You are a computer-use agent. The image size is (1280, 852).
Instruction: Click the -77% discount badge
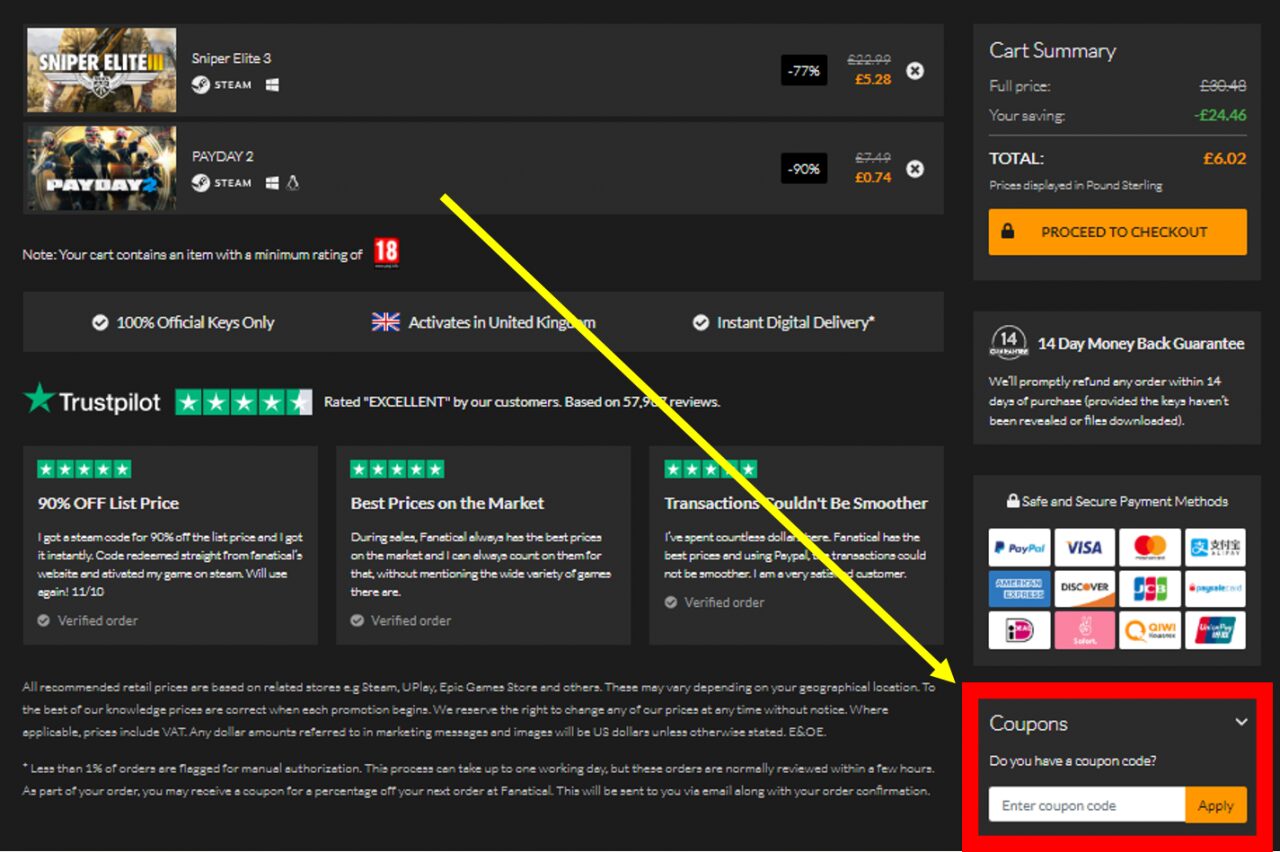coord(804,71)
